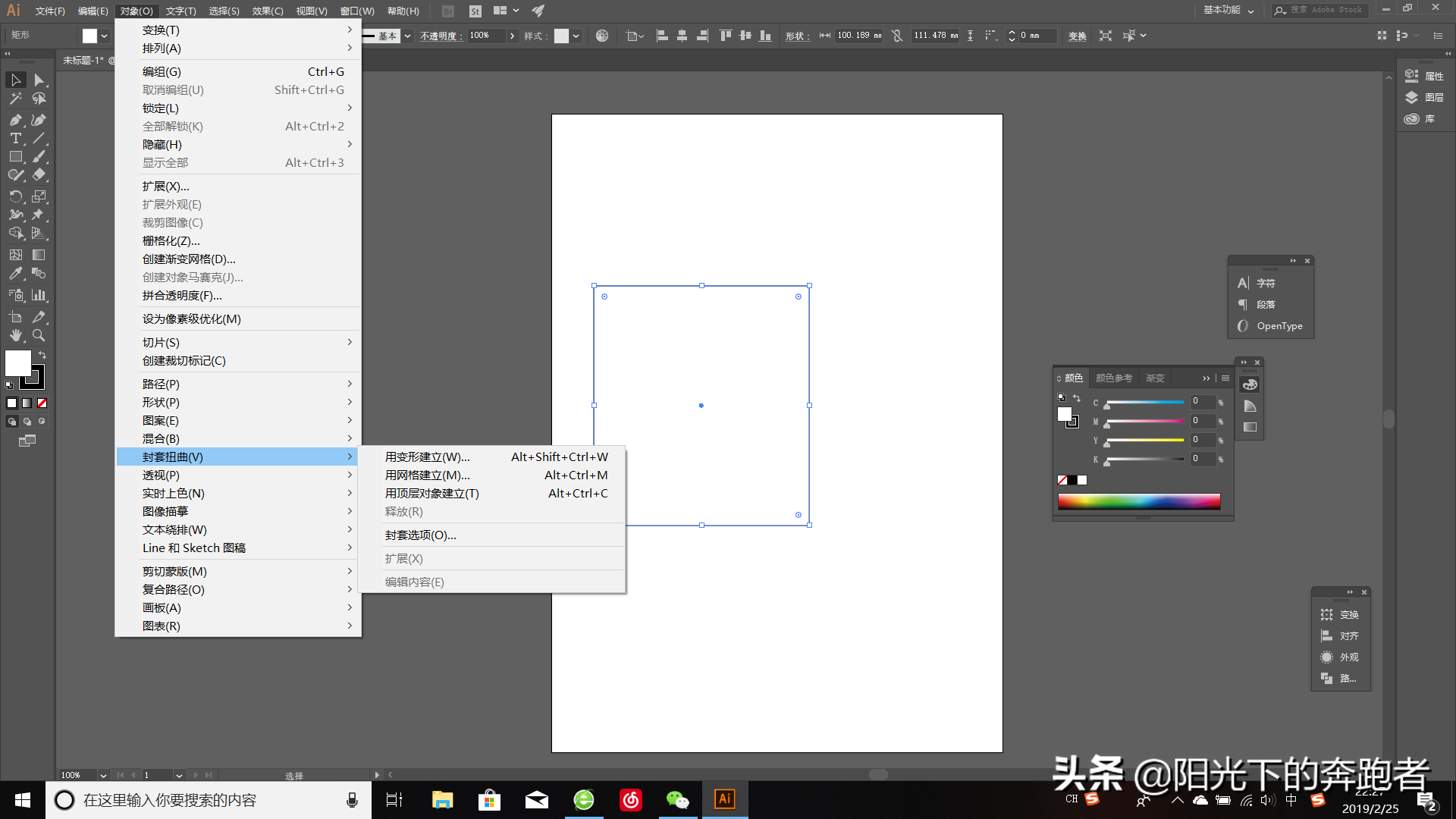Reset to default fill and stroke
1456x819 pixels.
point(9,385)
